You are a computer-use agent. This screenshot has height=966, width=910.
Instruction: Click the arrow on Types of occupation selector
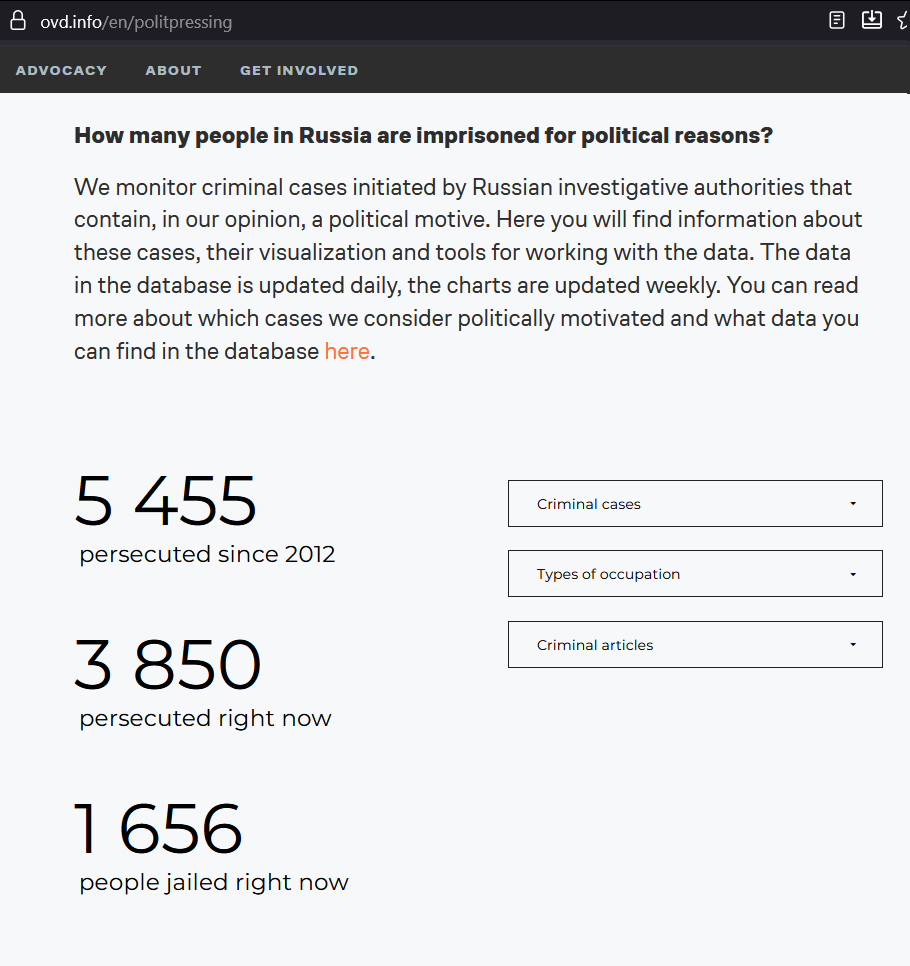[x=853, y=574]
